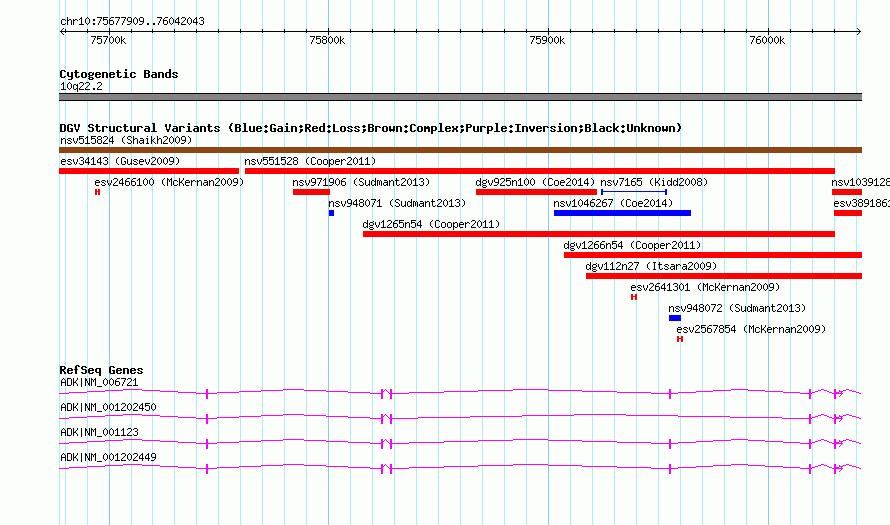This screenshot has width=890, height=525.
Task: Select the nsv515824 (Shaikh2009) label
Action: 126,140
